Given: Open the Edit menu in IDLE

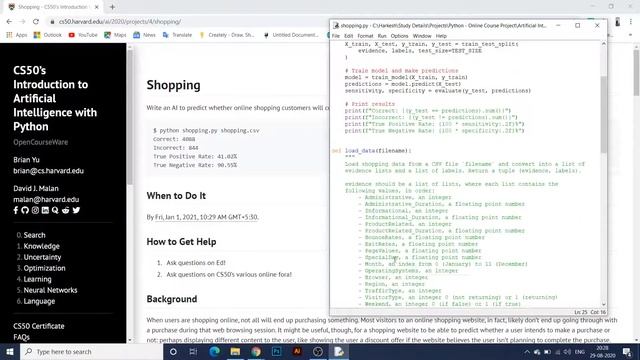Looking at the screenshot, I should [x=348, y=36].
